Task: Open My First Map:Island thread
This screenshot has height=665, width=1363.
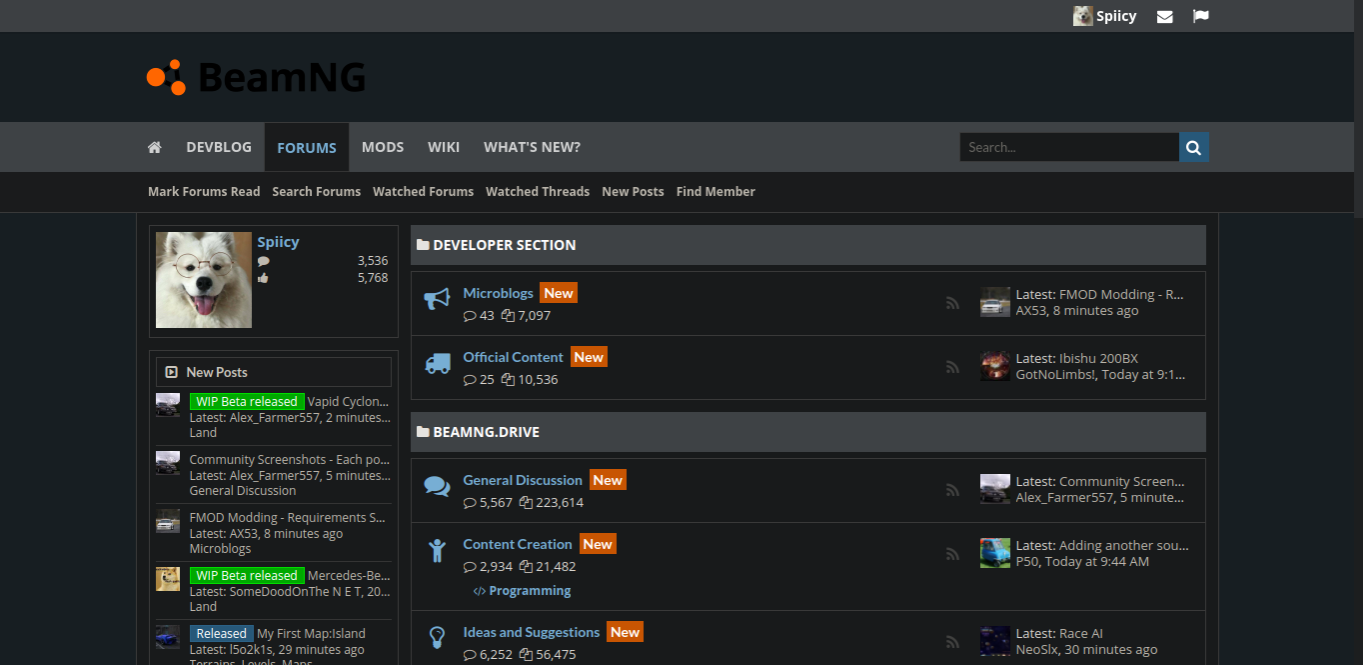Action: tap(311, 634)
